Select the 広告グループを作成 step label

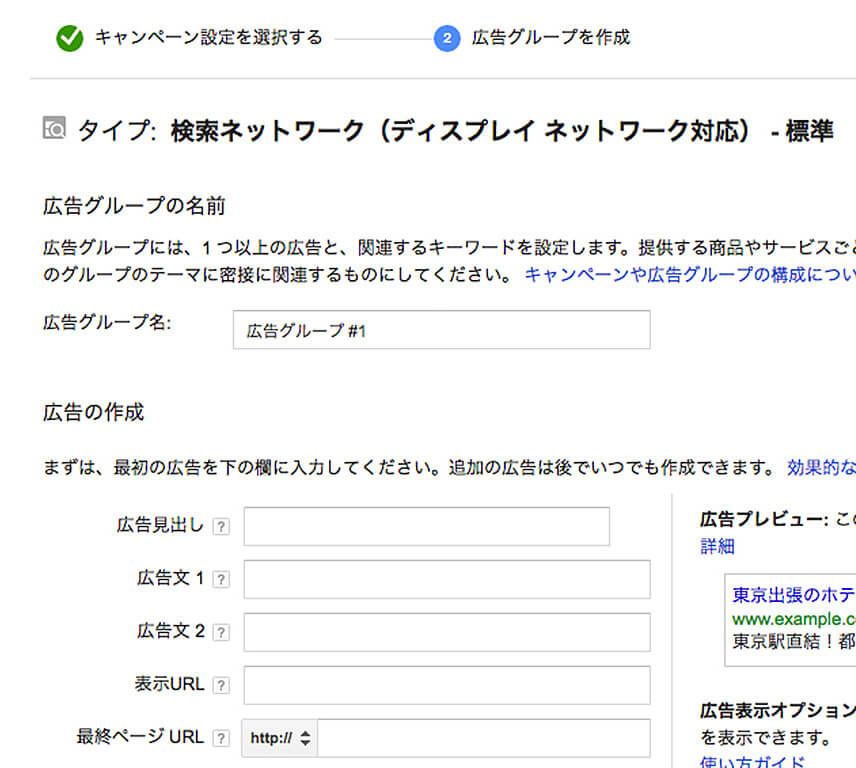click(x=551, y=37)
